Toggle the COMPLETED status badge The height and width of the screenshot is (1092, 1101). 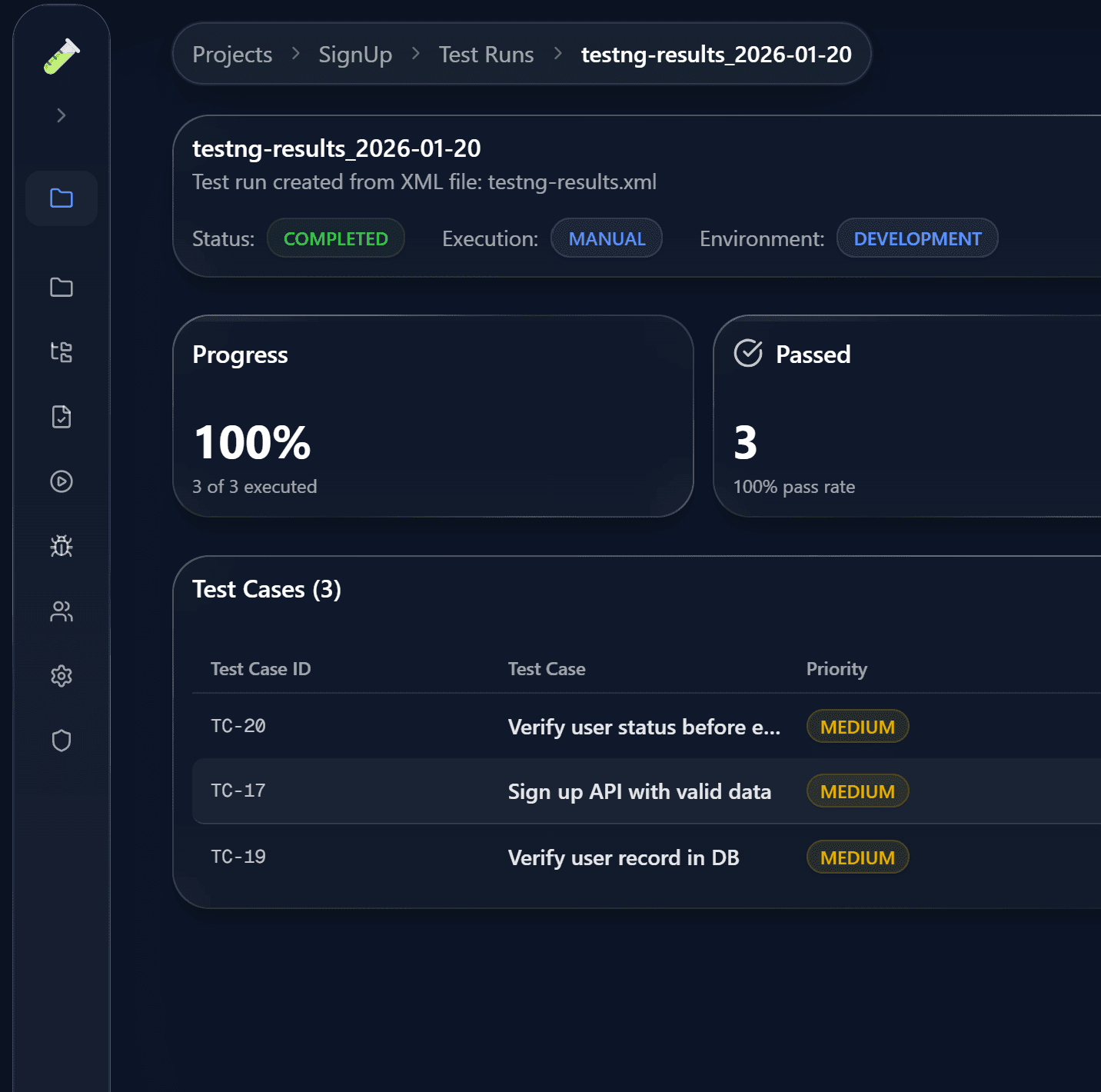pyautogui.click(x=335, y=238)
